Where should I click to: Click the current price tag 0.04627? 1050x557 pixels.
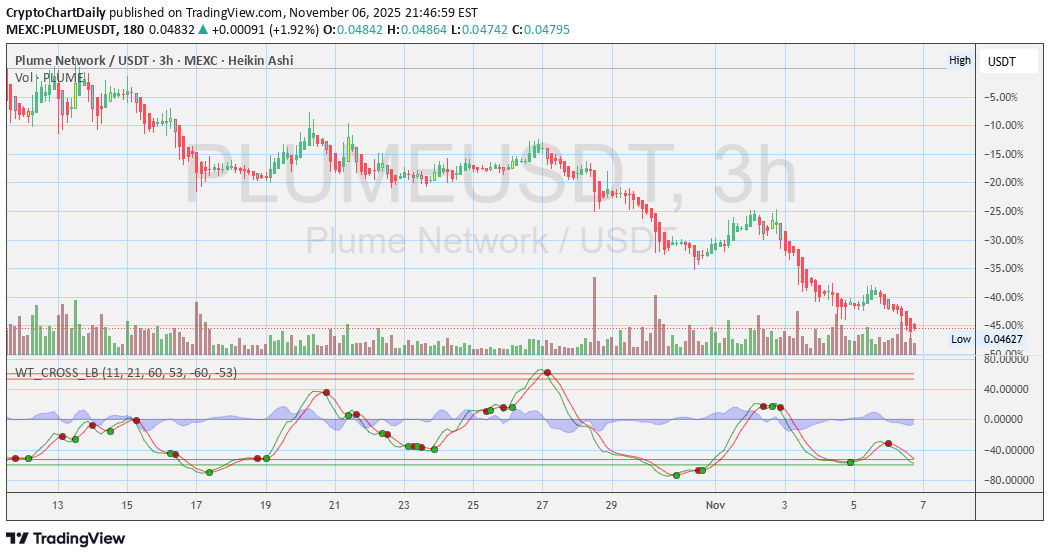coord(1002,339)
